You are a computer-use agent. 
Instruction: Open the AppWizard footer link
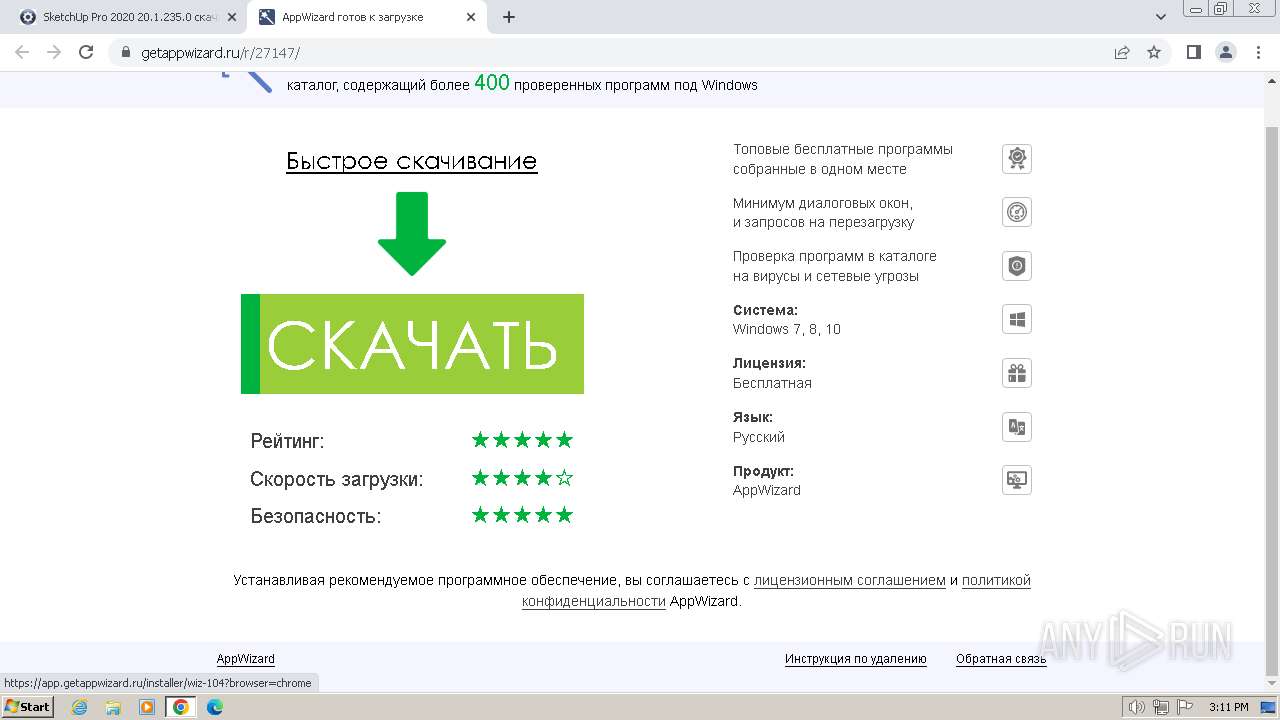tap(246, 659)
